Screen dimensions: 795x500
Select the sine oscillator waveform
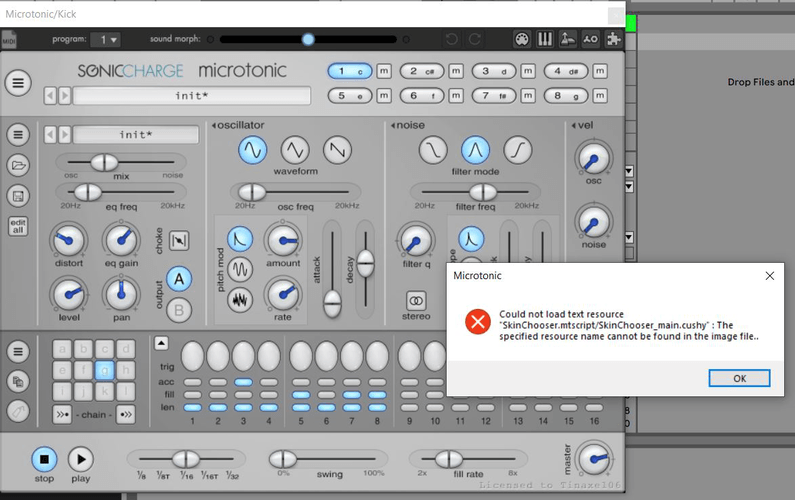click(x=252, y=150)
